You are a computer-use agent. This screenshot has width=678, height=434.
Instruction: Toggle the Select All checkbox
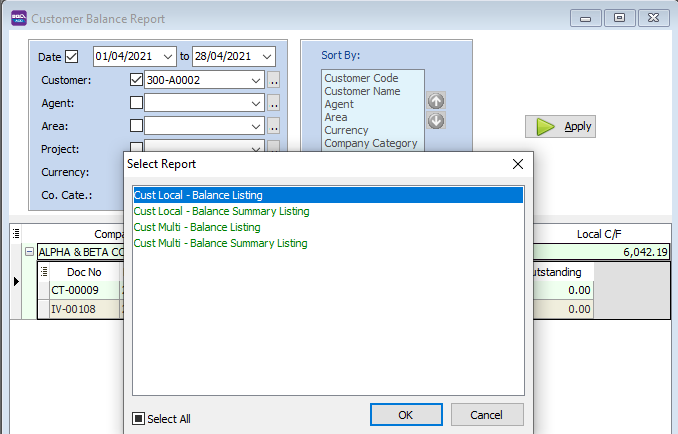(138, 418)
